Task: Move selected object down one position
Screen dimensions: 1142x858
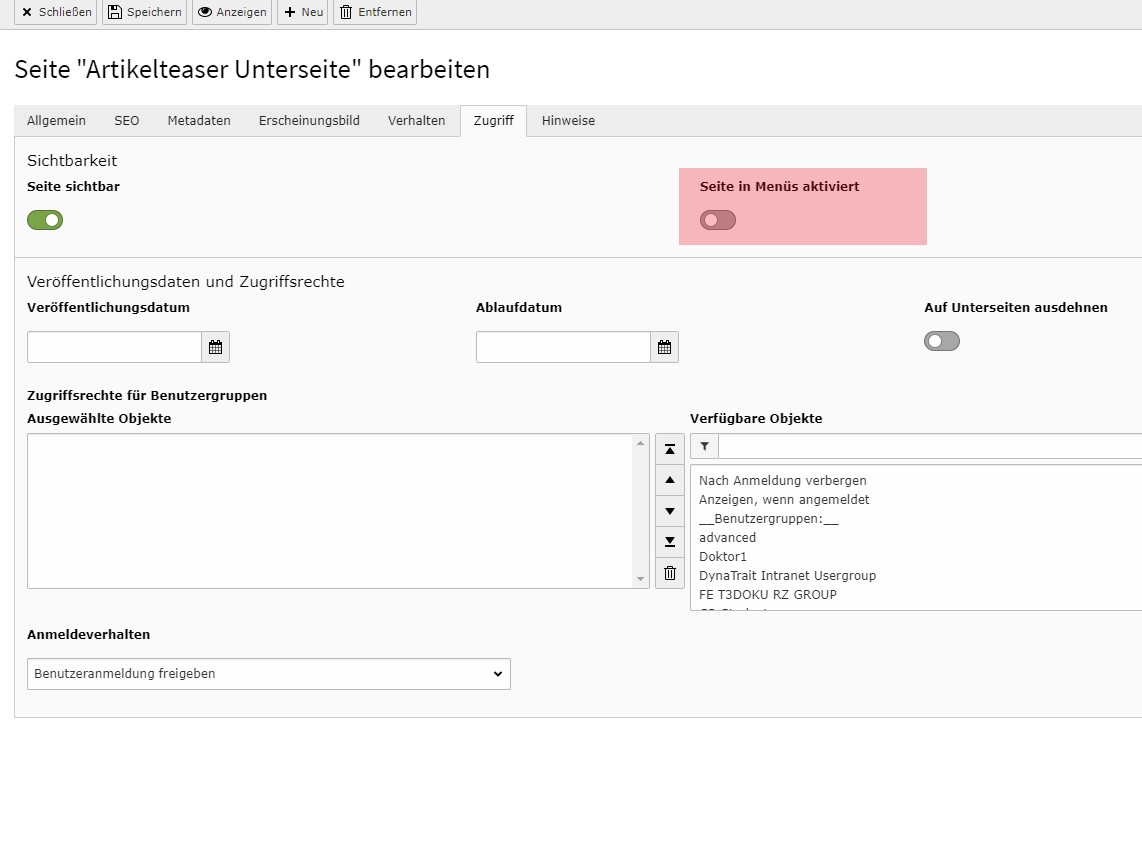Action: (x=670, y=511)
